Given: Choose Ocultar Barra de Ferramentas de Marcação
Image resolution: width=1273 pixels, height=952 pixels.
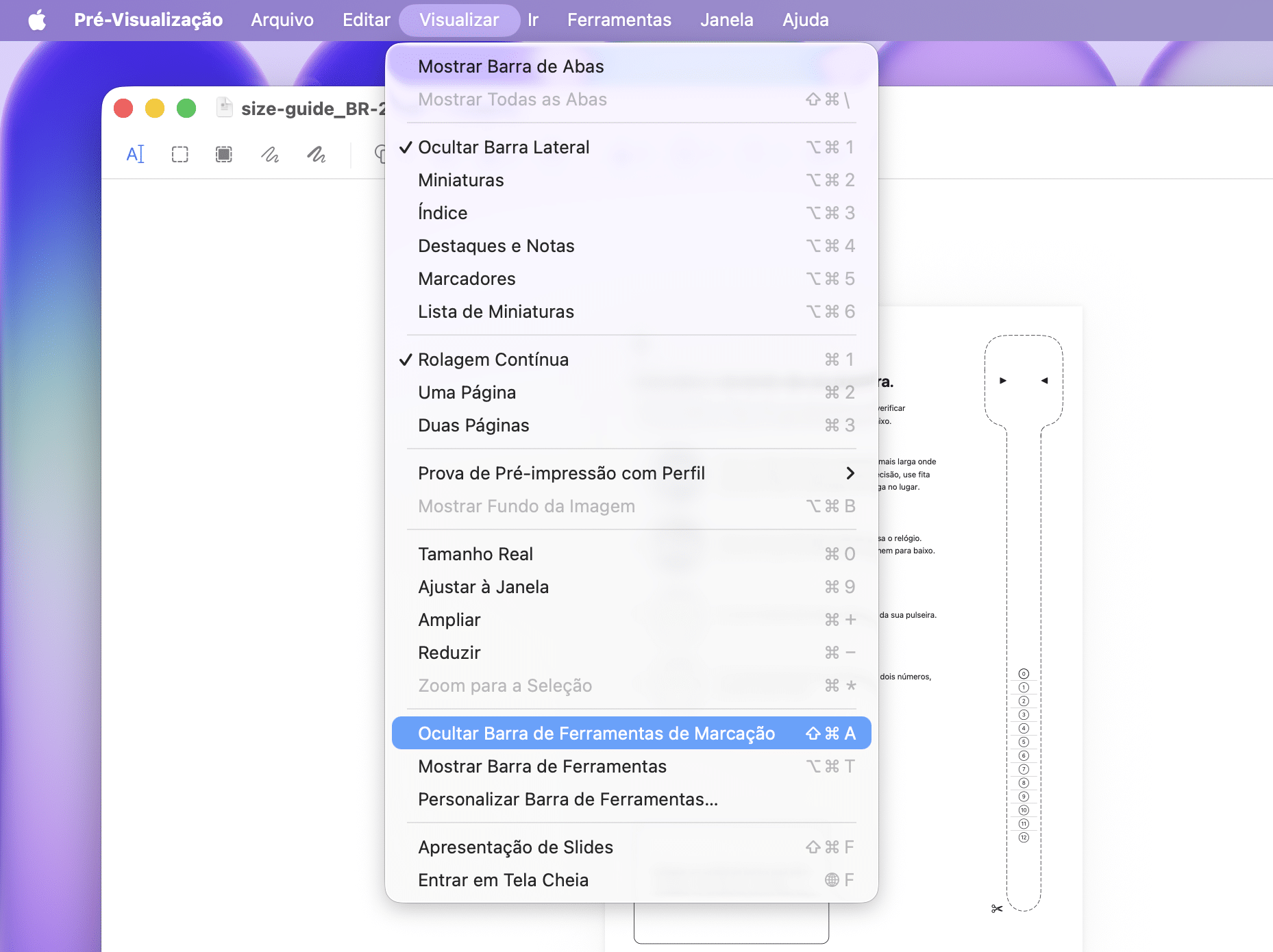Looking at the screenshot, I should (x=632, y=734).
